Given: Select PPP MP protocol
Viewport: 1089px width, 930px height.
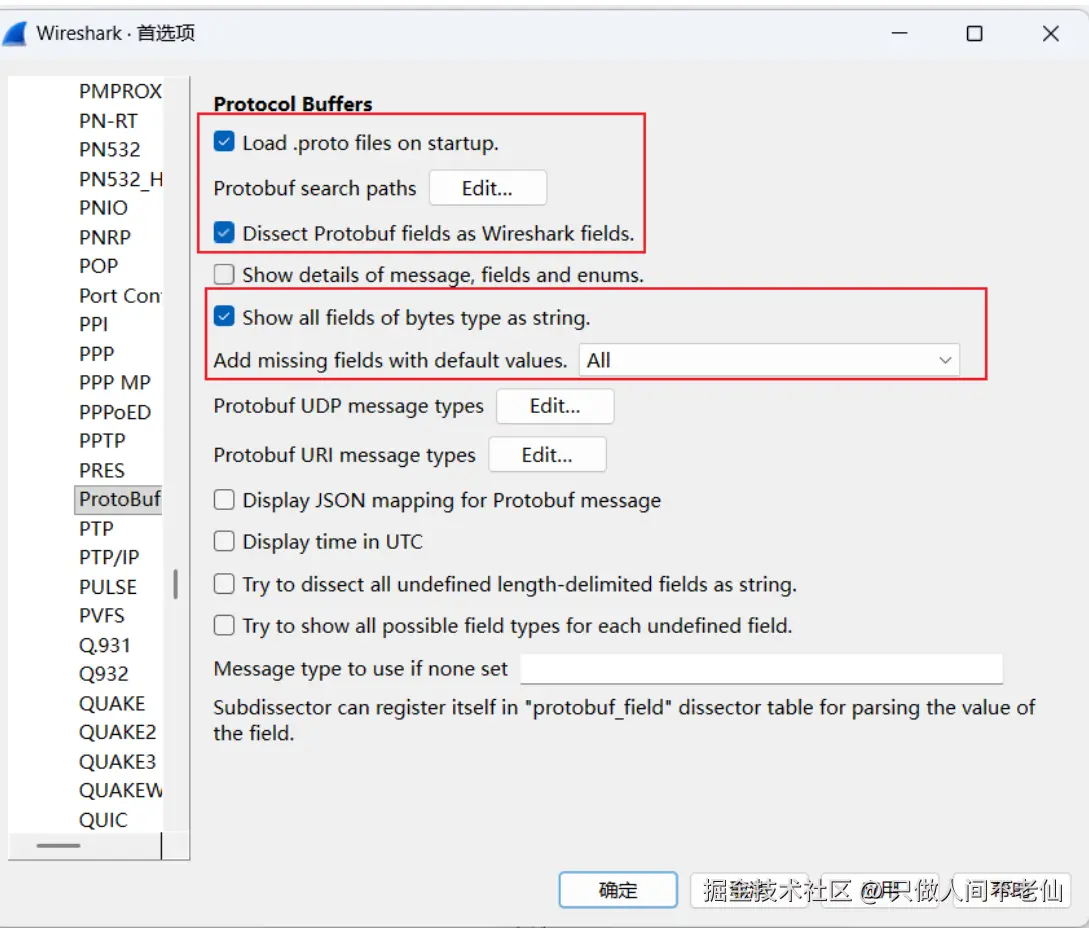Looking at the screenshot, I should (115, 383).
